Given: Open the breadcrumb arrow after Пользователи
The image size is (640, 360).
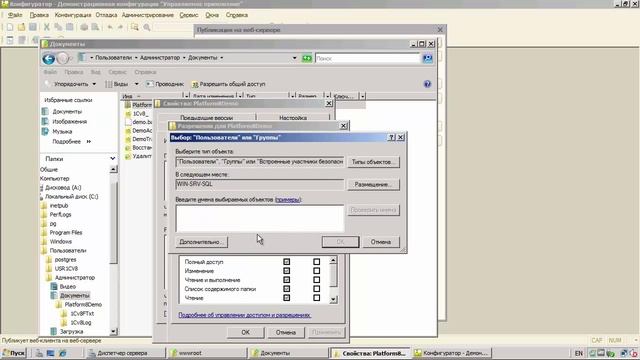Looking at the screenshot, I should pos(136,58).
